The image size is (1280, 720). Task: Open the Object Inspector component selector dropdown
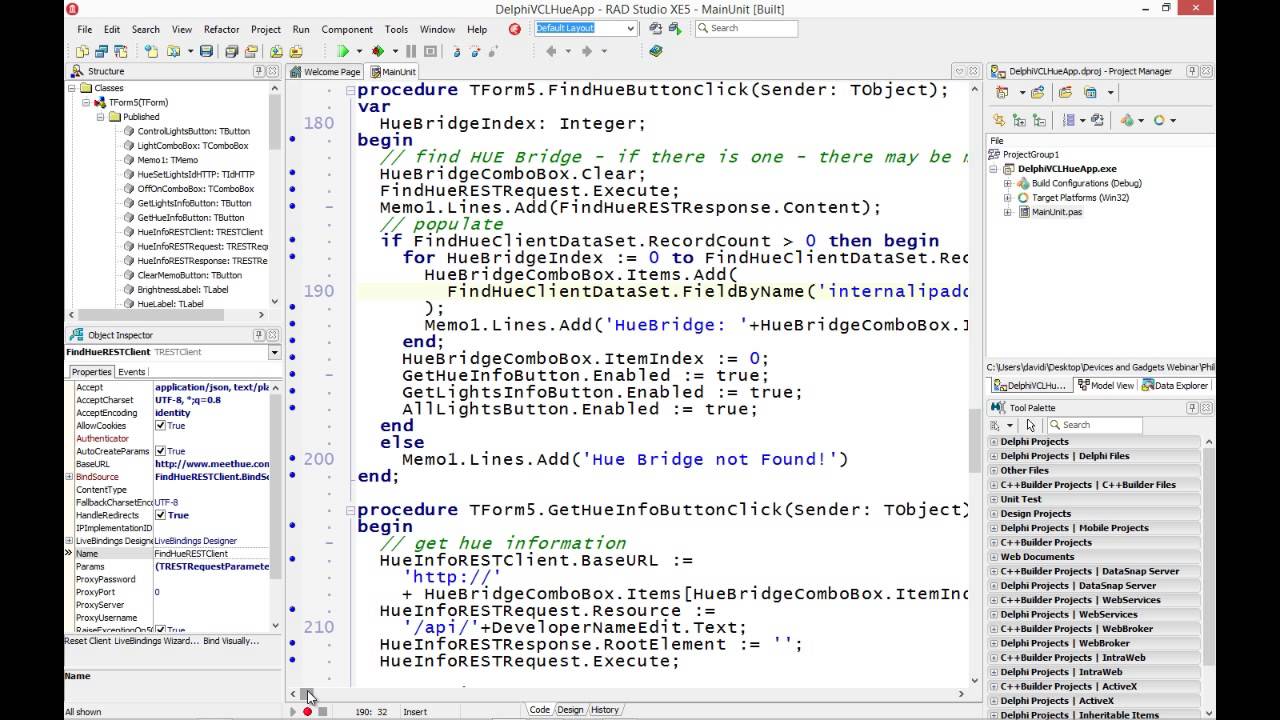tap(274, 352)
